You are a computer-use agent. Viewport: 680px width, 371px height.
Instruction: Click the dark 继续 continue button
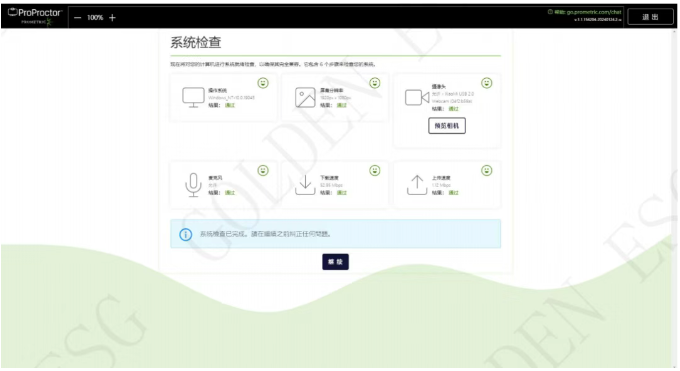[x=336, y=262]
